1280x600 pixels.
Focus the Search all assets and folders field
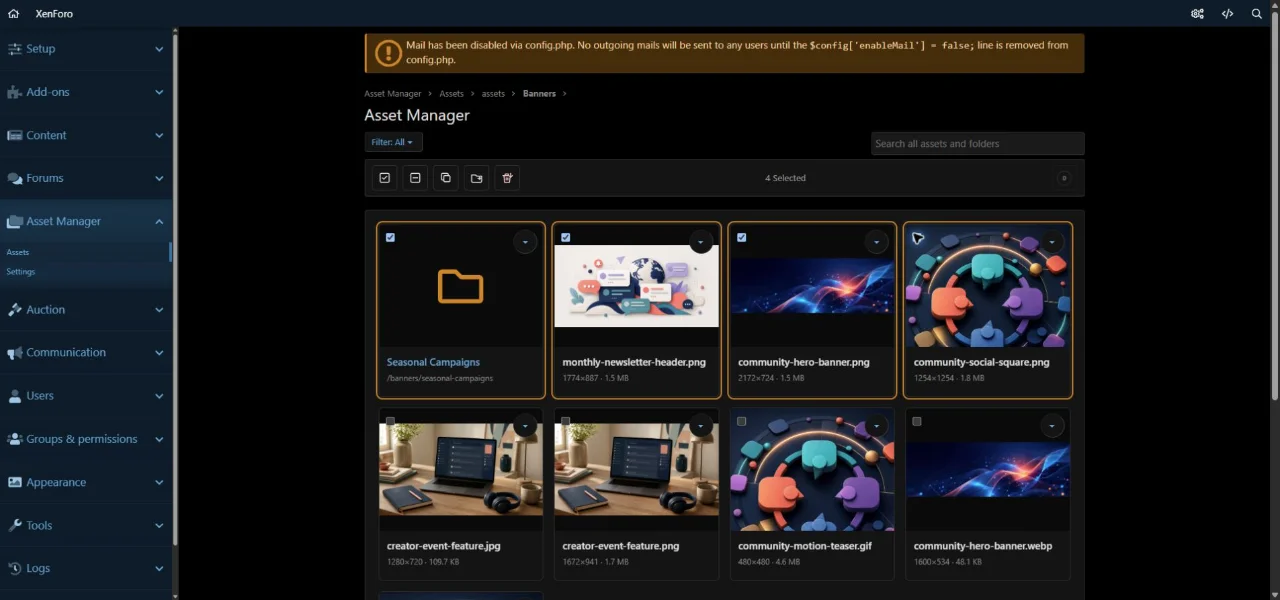click(977, 143)
